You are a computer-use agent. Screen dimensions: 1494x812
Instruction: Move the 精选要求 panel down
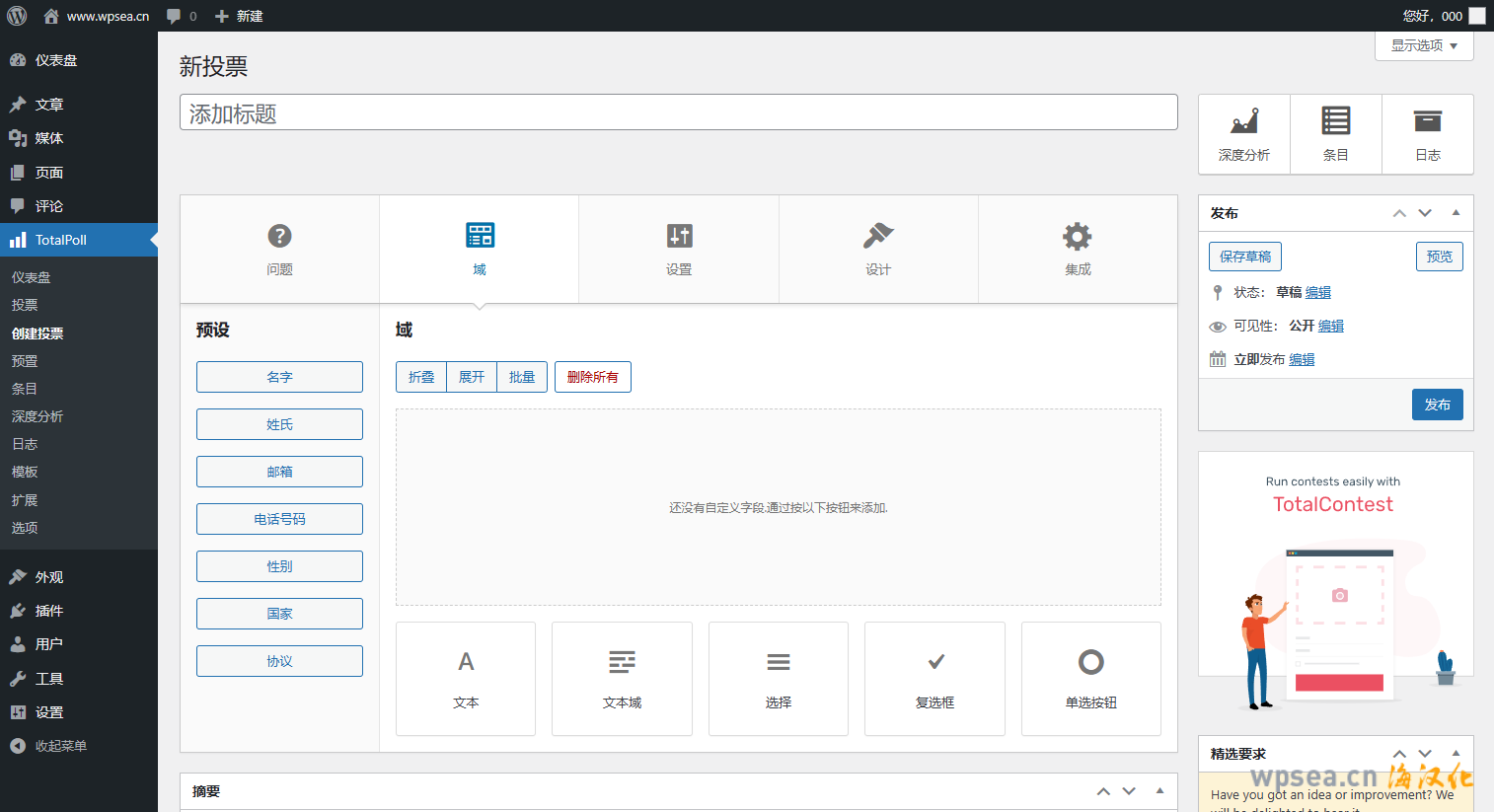[1425, 754]
